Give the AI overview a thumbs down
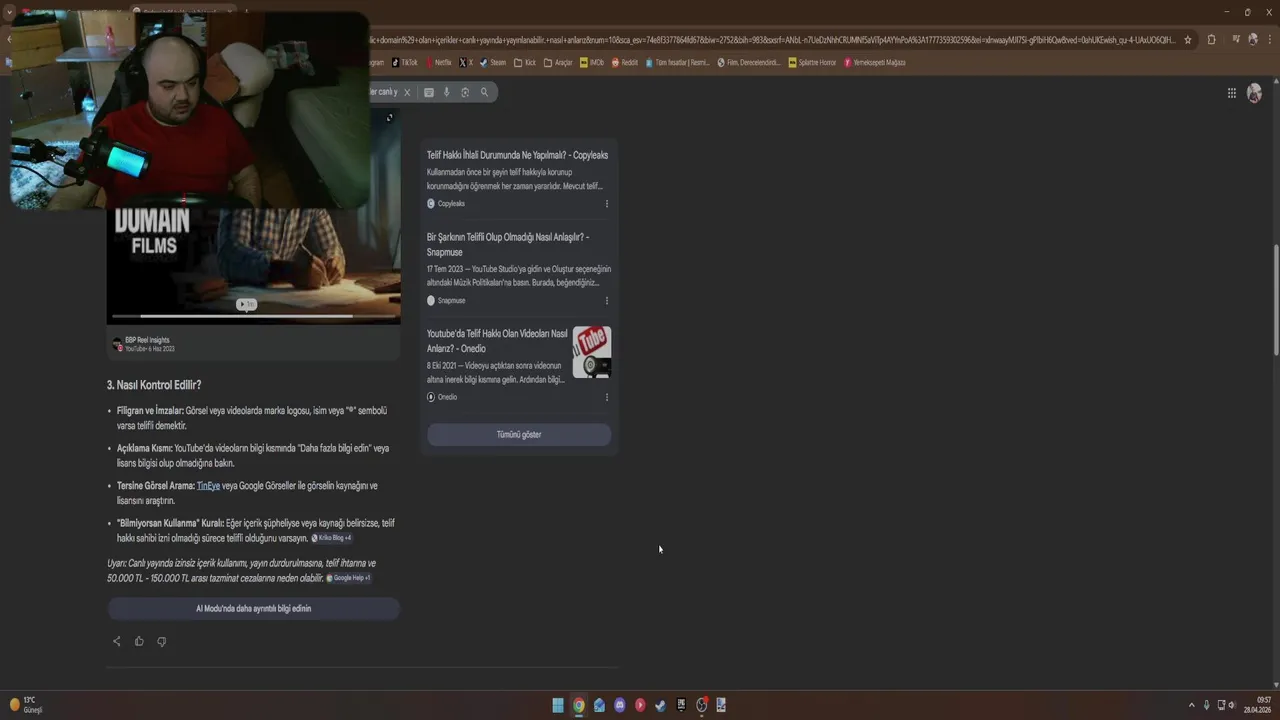The height and width of the screenshot is (720, 1280). click(161, 641)
